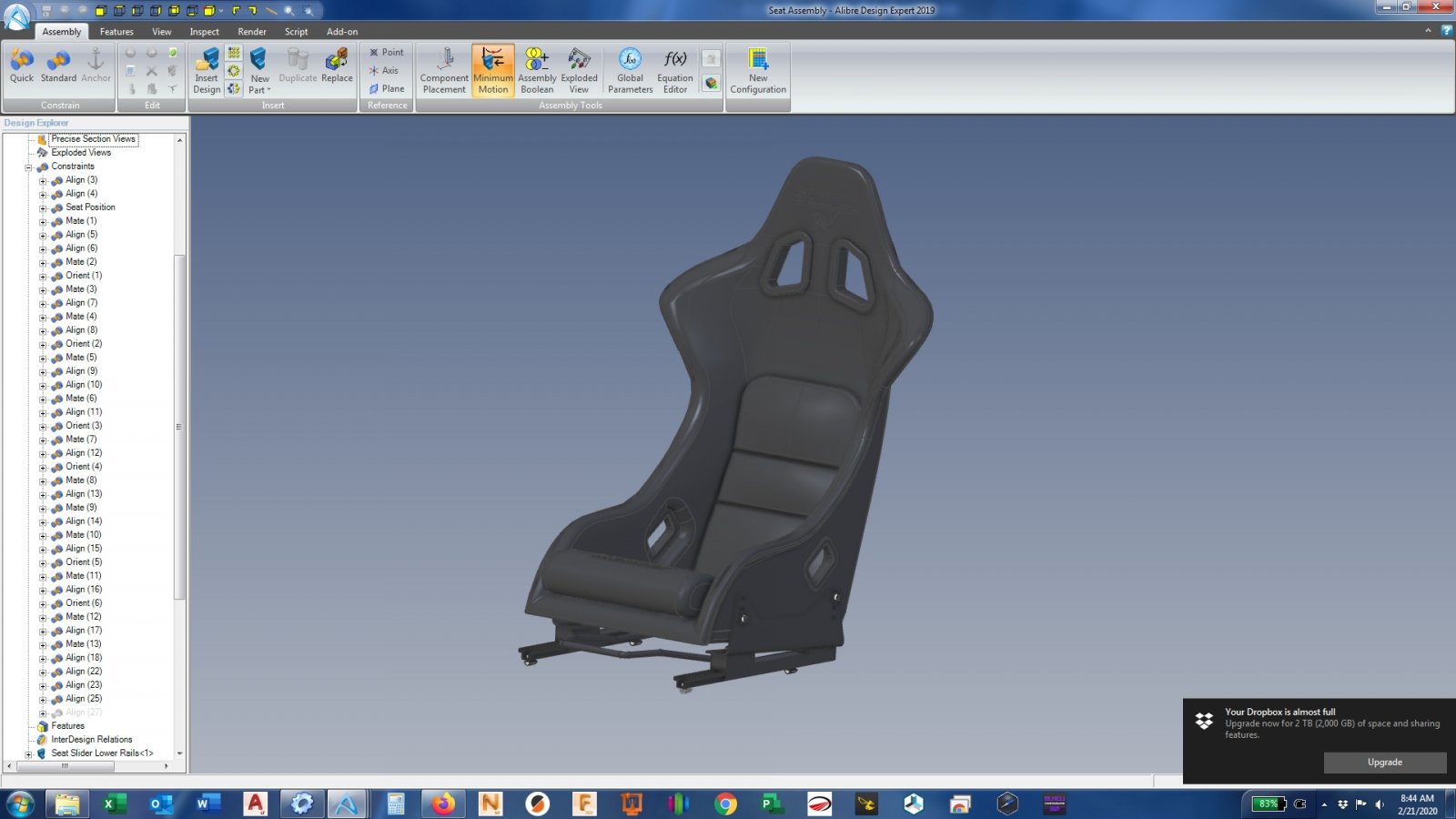
Task: Open the New Part dropdown
Action: point(259,84)
